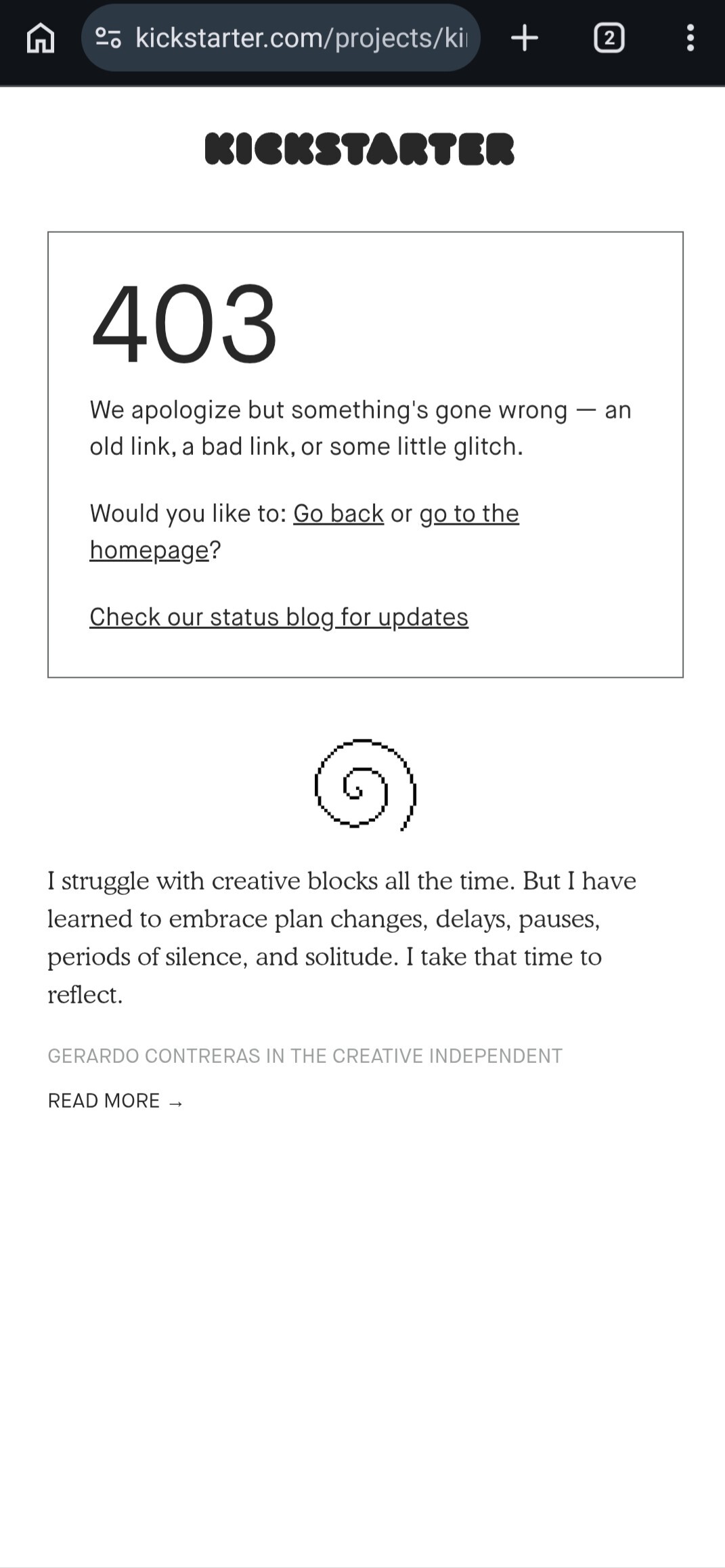Open "Check our status blog for updates"
725x1568 pixels.
[x=279, y=617]
